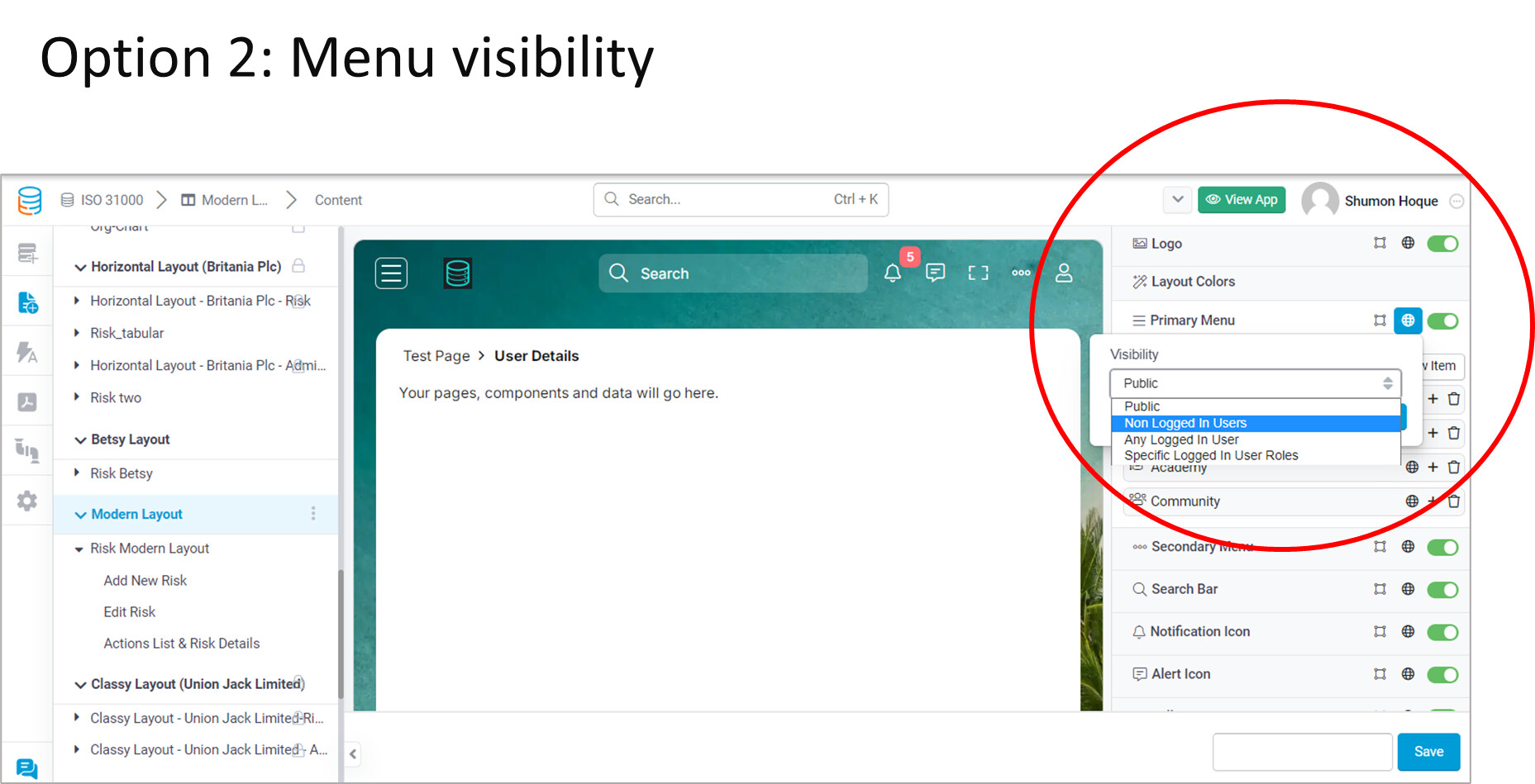Click the paint roller theme sidebar icon
This screenshot has height=784, width=1535.
coord(27,451)
